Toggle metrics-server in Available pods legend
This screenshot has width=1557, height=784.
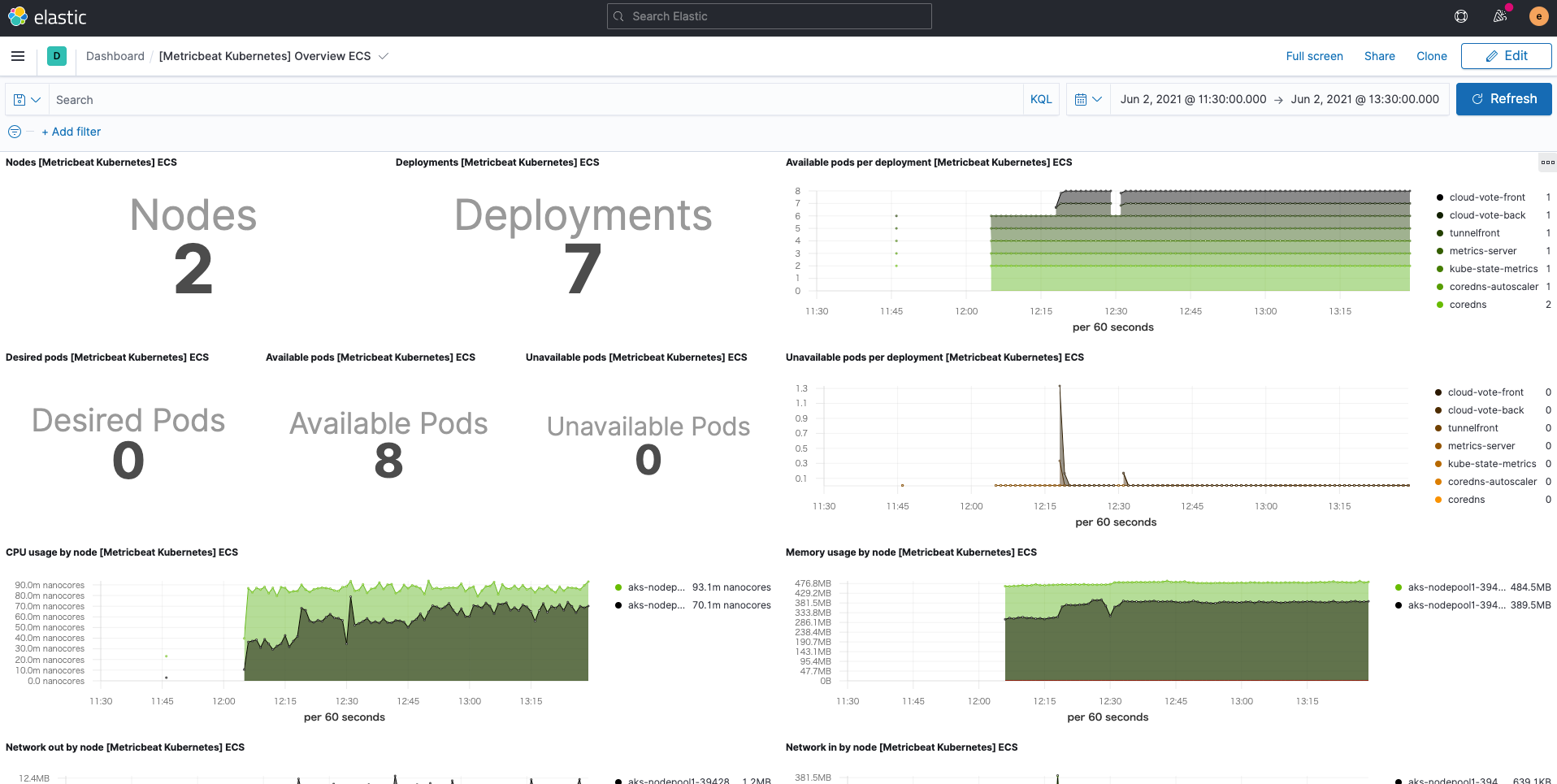1482,251
